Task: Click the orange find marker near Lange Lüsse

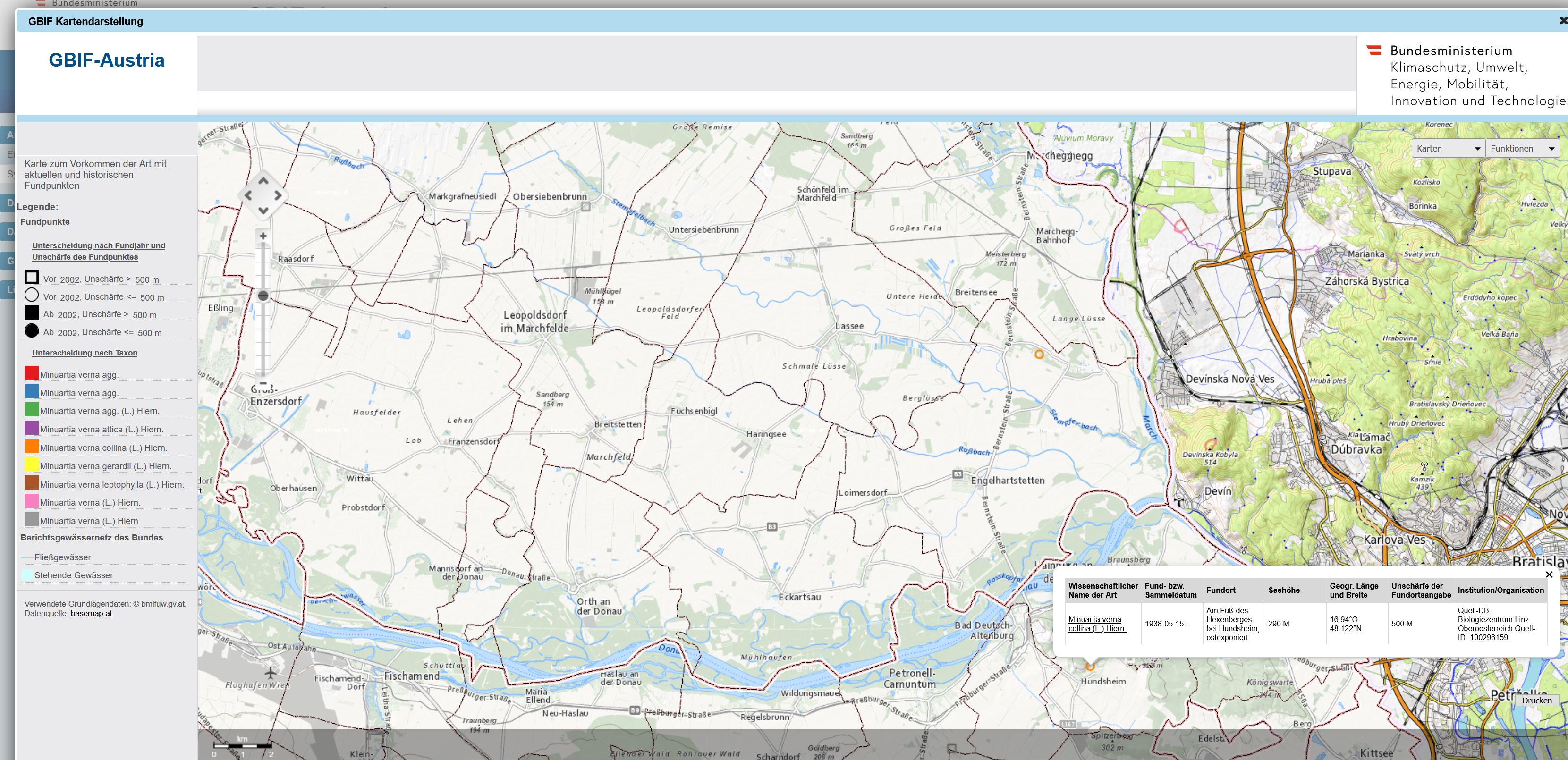Action: tap(1039, 354)
